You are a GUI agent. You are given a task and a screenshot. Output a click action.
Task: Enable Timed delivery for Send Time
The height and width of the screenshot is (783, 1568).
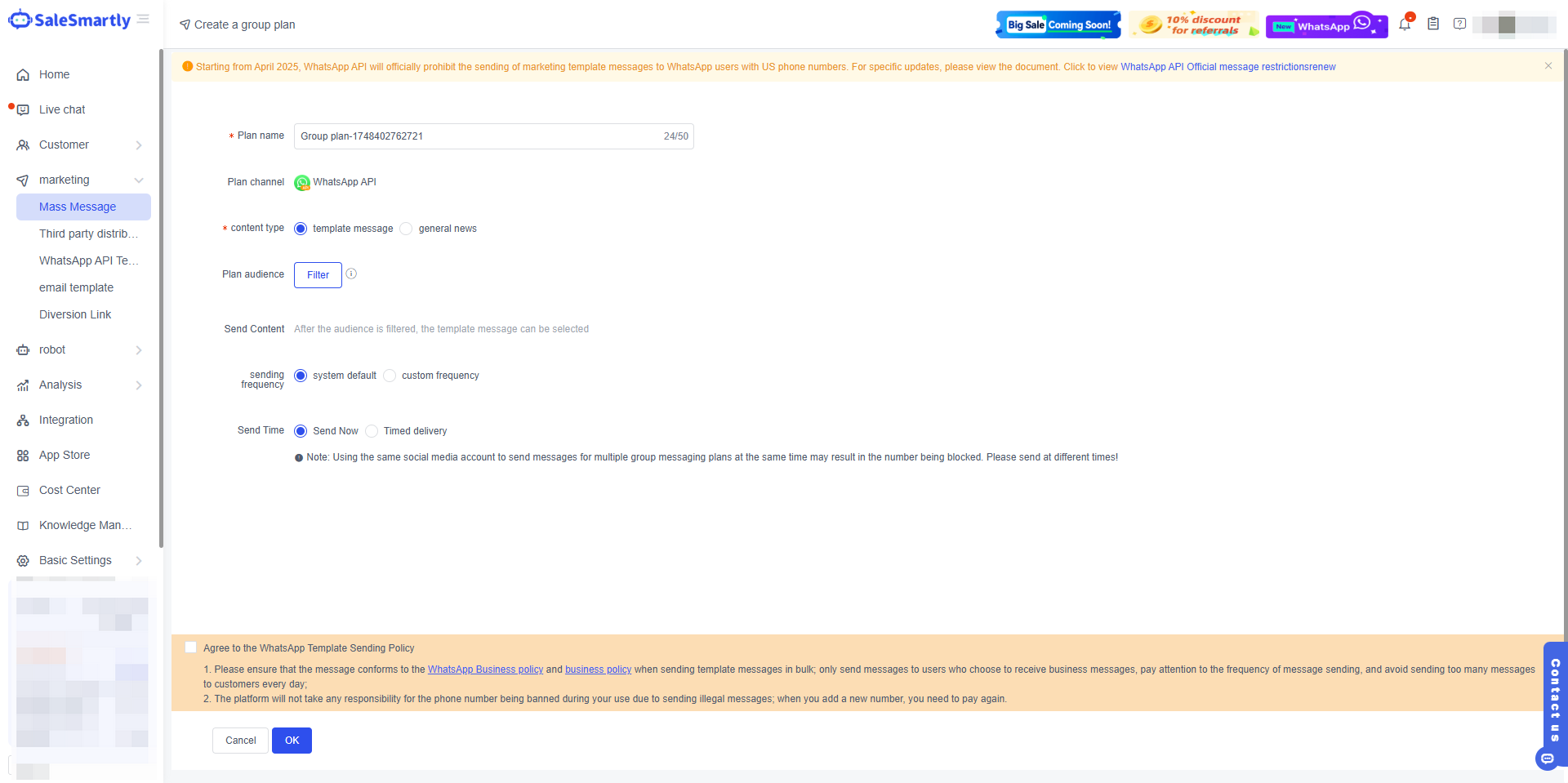coord(372,431)
